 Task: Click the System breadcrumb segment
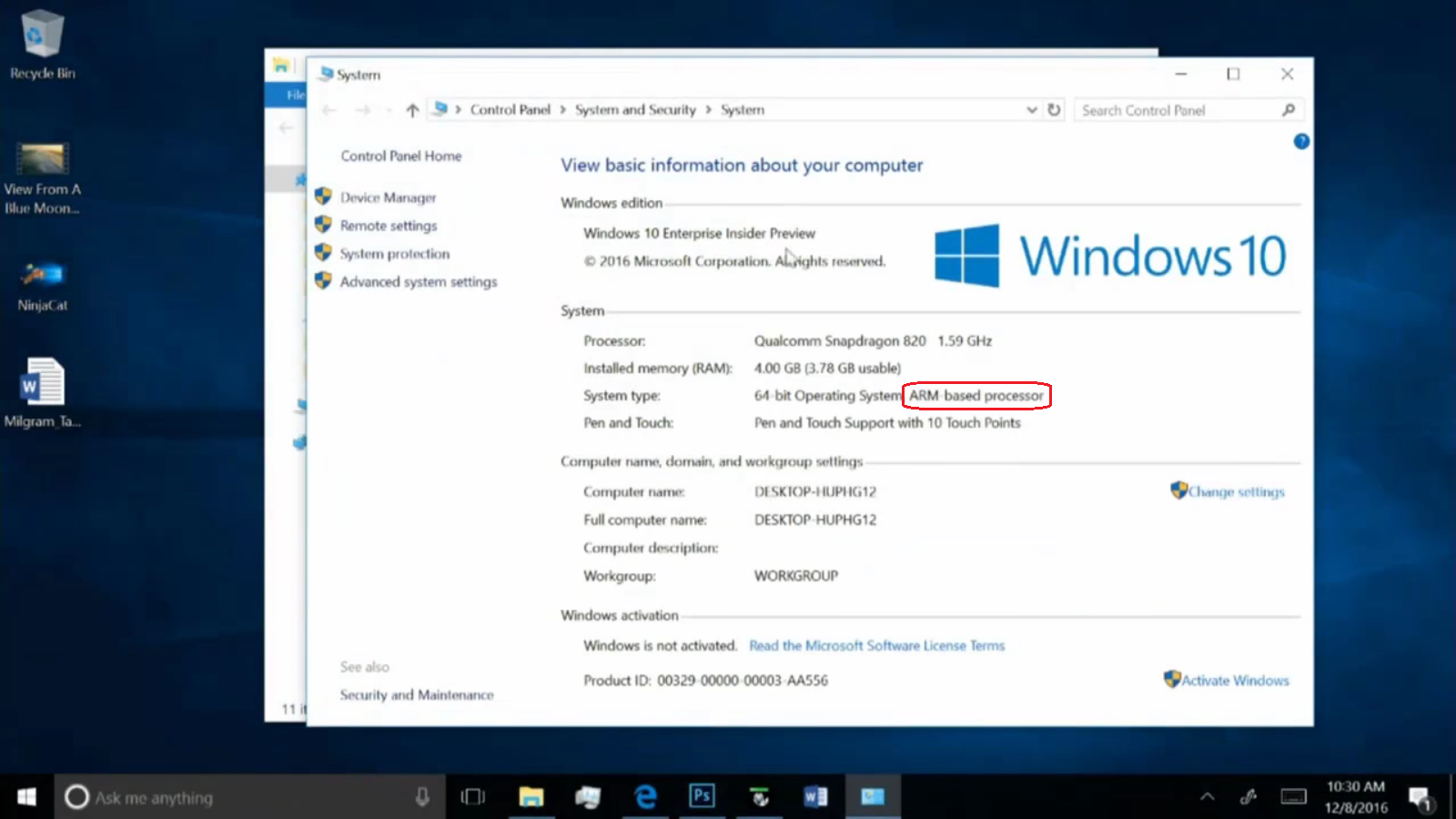743,109
